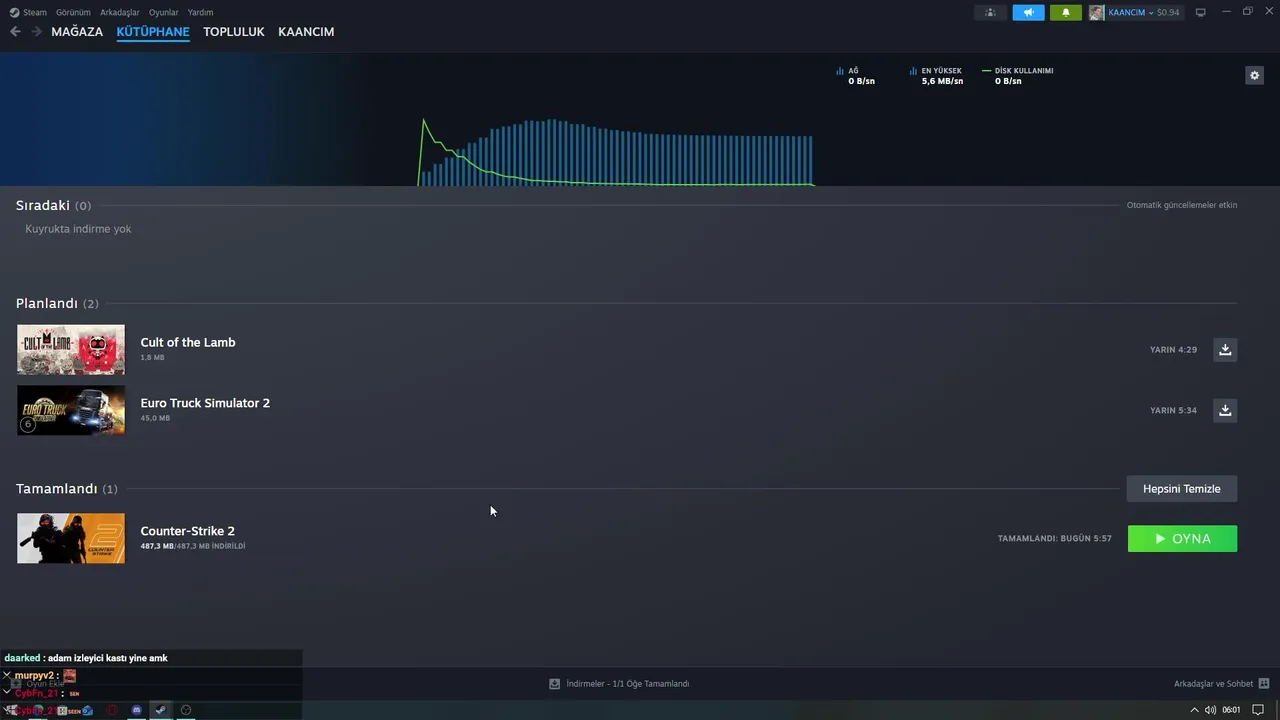Screen dimensions: 1280x720
Task: Open the Steam menu
Action: point(28,12)
